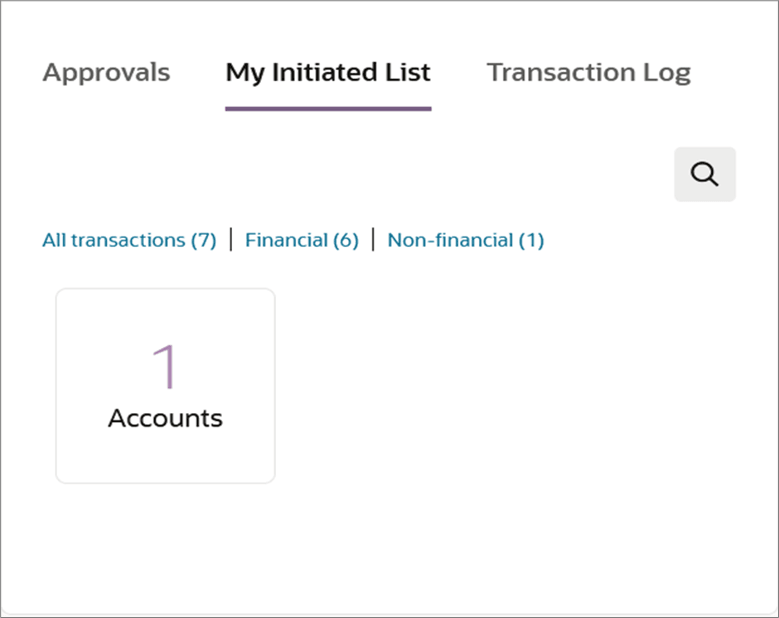Click the purple count 1 in Accounts card

point(165,366)
